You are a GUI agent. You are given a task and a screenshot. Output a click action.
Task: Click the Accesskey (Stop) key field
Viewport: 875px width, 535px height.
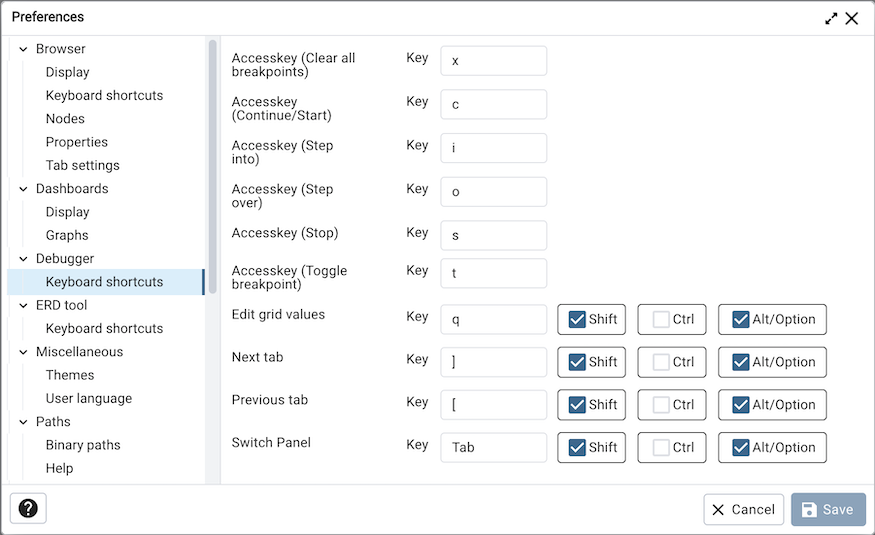(493, 235)
